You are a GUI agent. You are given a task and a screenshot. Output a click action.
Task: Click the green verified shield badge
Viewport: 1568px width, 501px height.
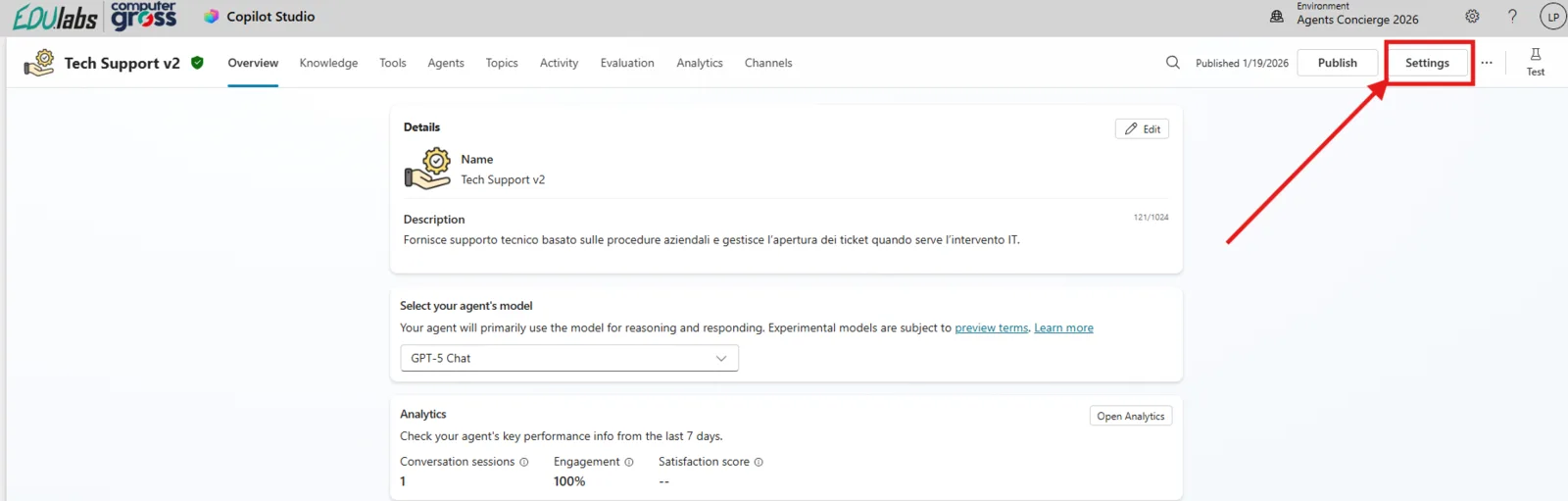[x=197, y=63]
